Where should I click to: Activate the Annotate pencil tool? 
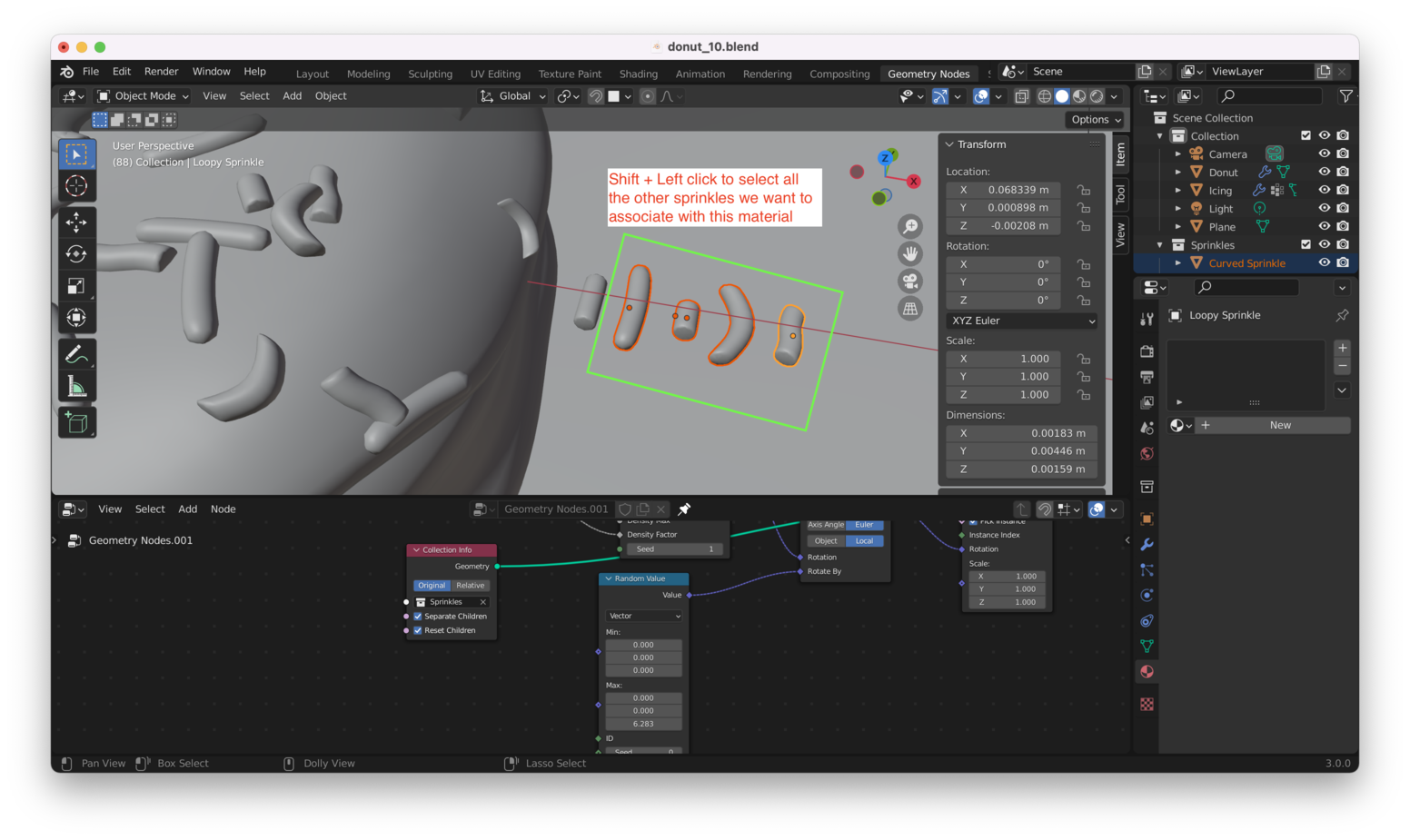76,354
